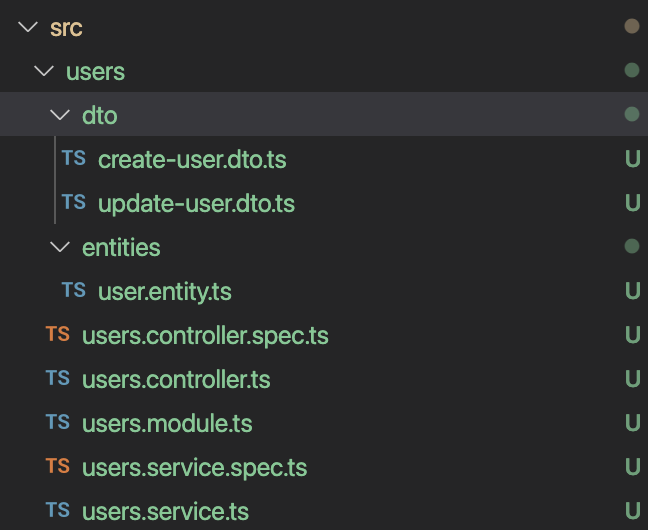Viewport: 648px width, 530px height.
Task: Click the U untracked badge of update-user.dto.ts
Action: click(633, 203)
